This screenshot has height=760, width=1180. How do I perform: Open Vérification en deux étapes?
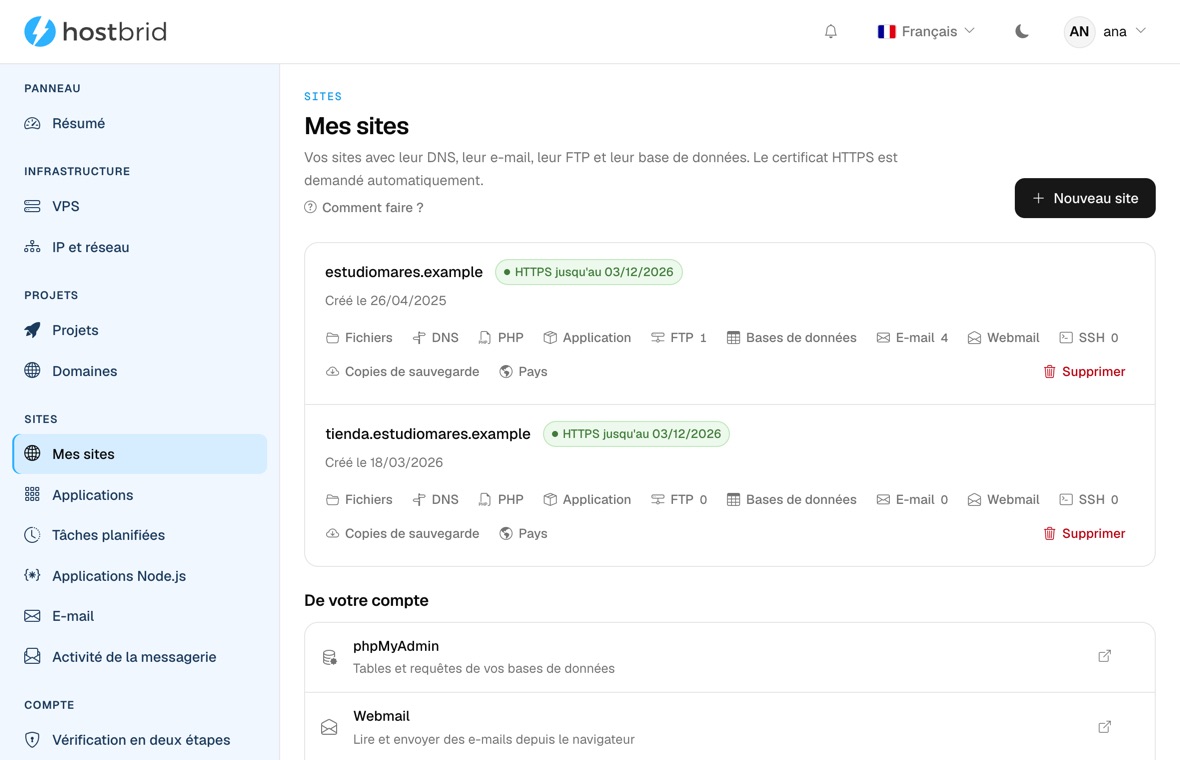[140, 740]
